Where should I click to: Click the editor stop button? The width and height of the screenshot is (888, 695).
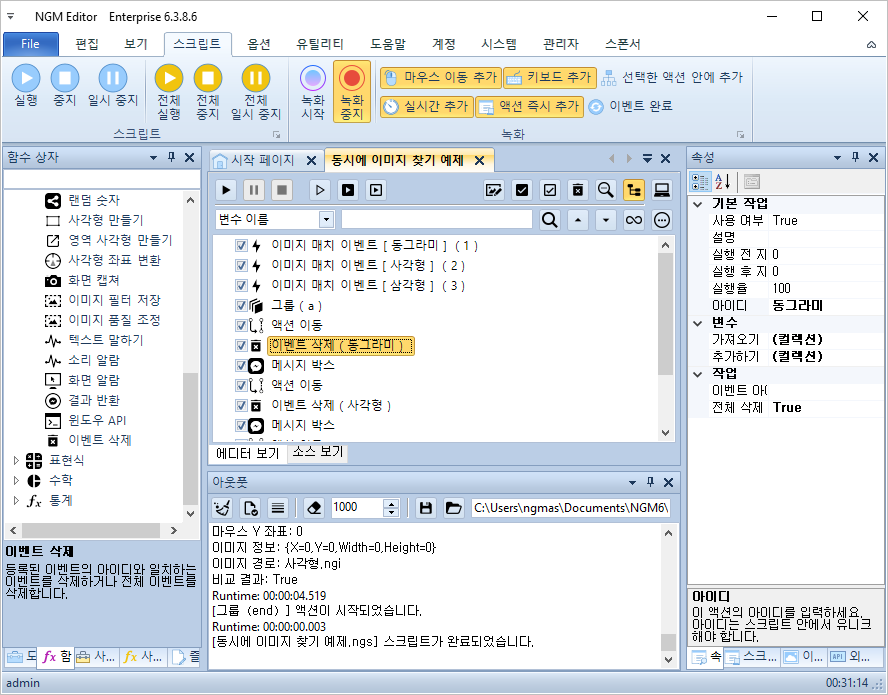(281, 190)
